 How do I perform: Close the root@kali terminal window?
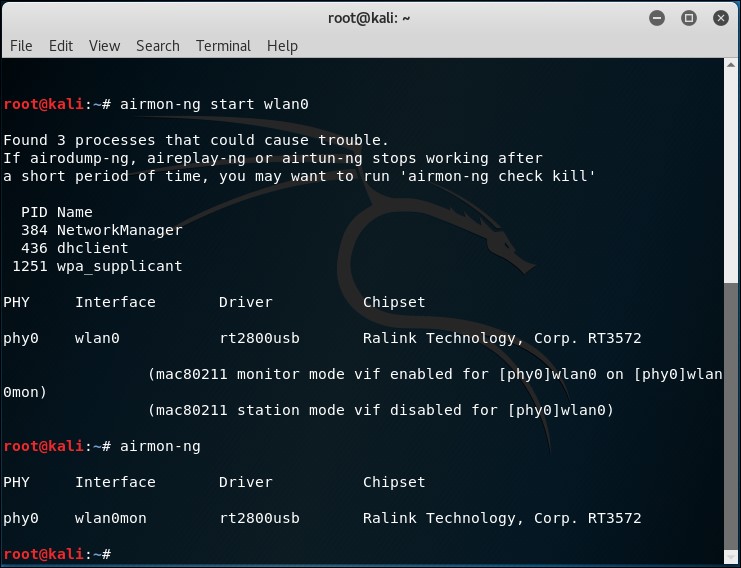[721, 18]
